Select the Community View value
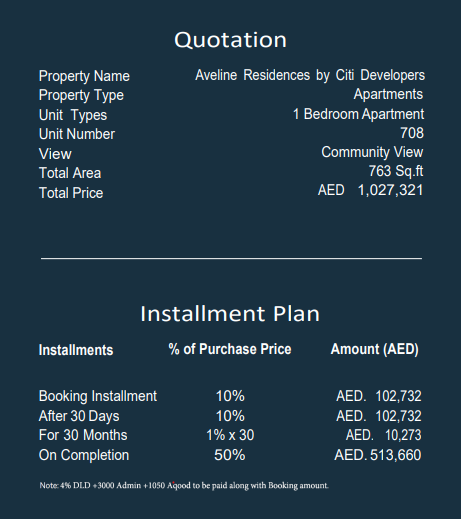The height and width of the screenshot is (519, 461). click(x=372, y=152)
